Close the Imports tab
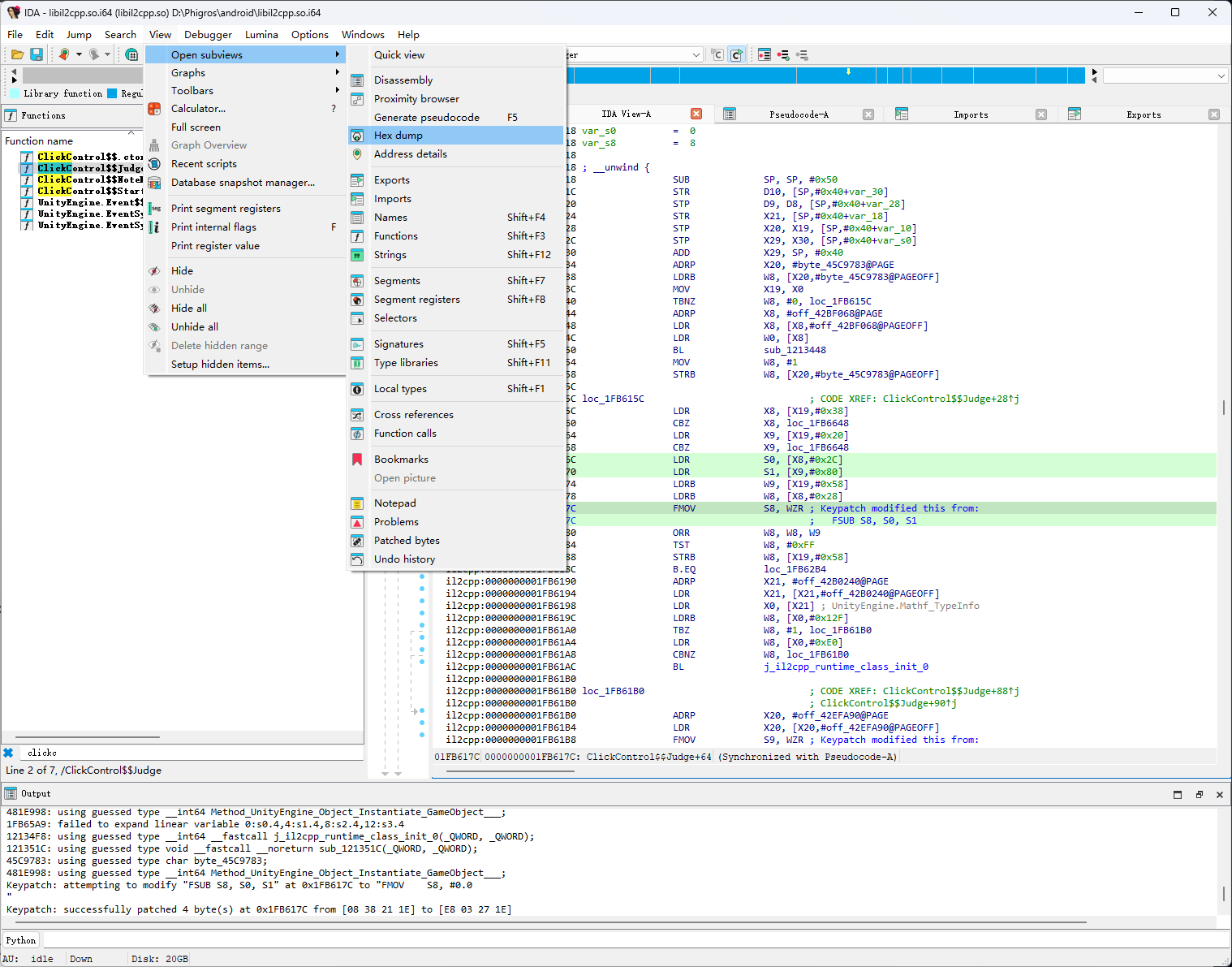 pos(1041,114)
